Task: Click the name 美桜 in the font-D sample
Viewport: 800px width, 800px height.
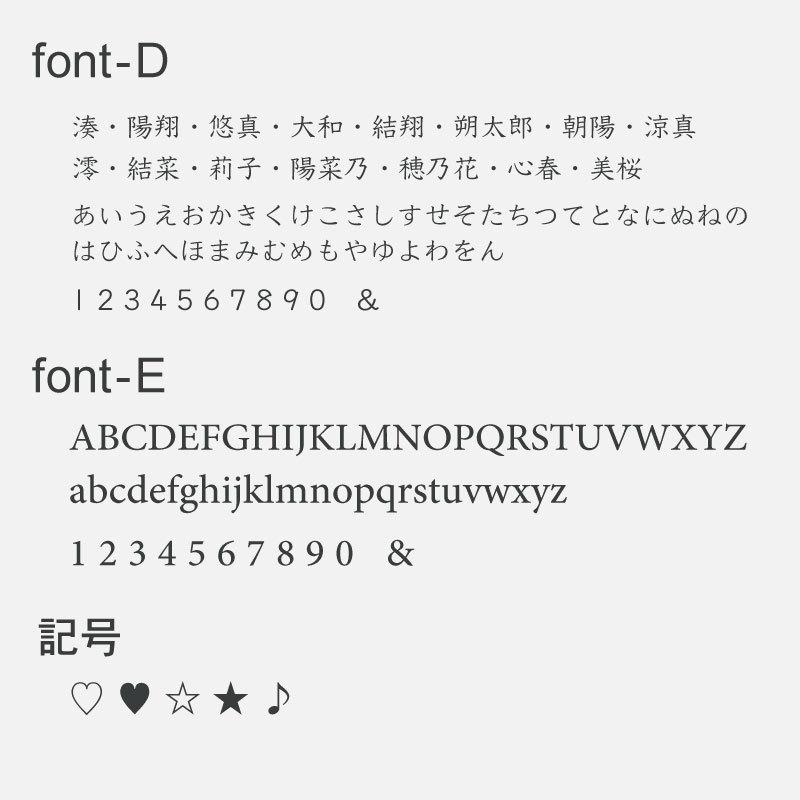Action: point(616,168)
